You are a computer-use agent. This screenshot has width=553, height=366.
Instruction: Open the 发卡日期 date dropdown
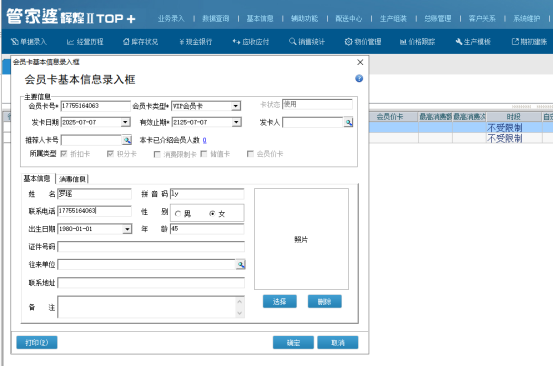coord(125,122)
